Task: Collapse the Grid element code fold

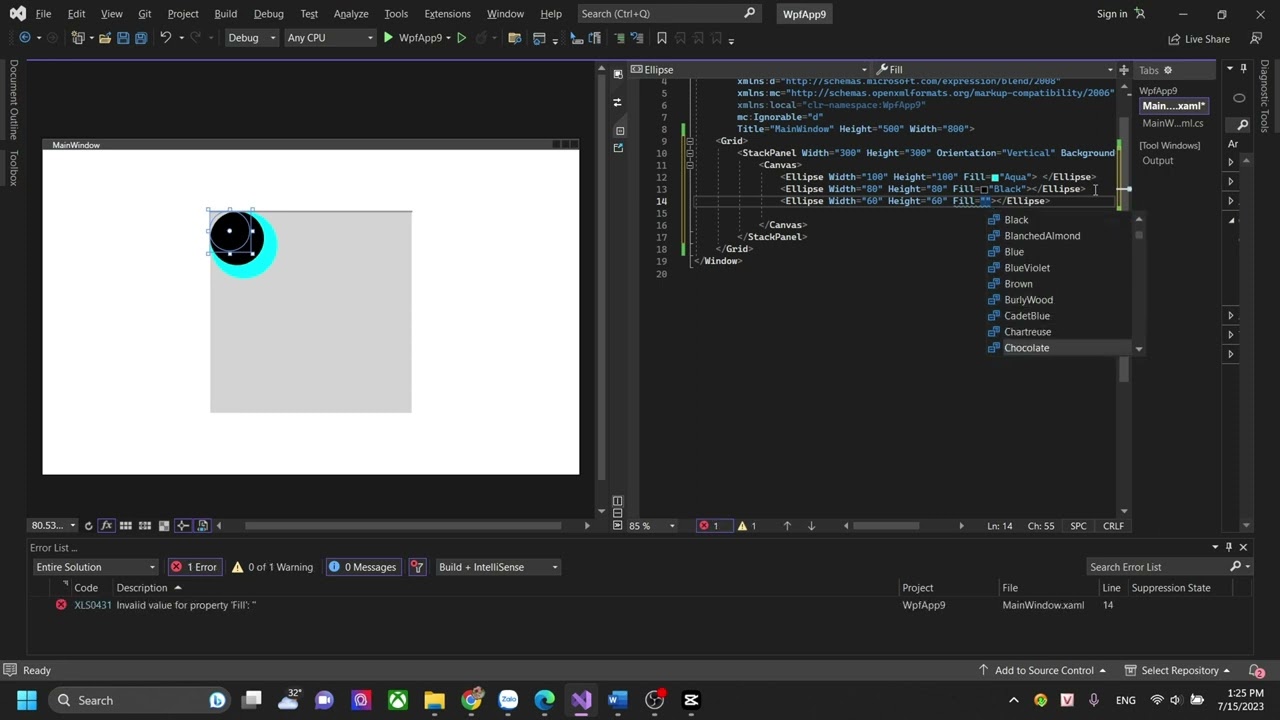Action: (x=689, y=141)
